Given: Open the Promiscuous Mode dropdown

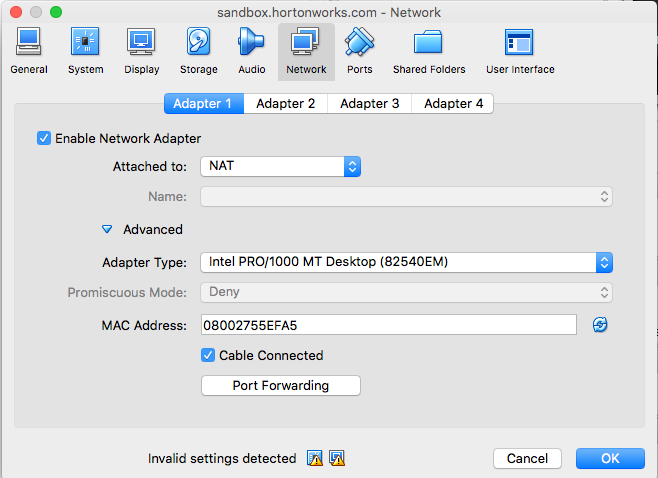Looking at the screenshot, I should point(406,292).
